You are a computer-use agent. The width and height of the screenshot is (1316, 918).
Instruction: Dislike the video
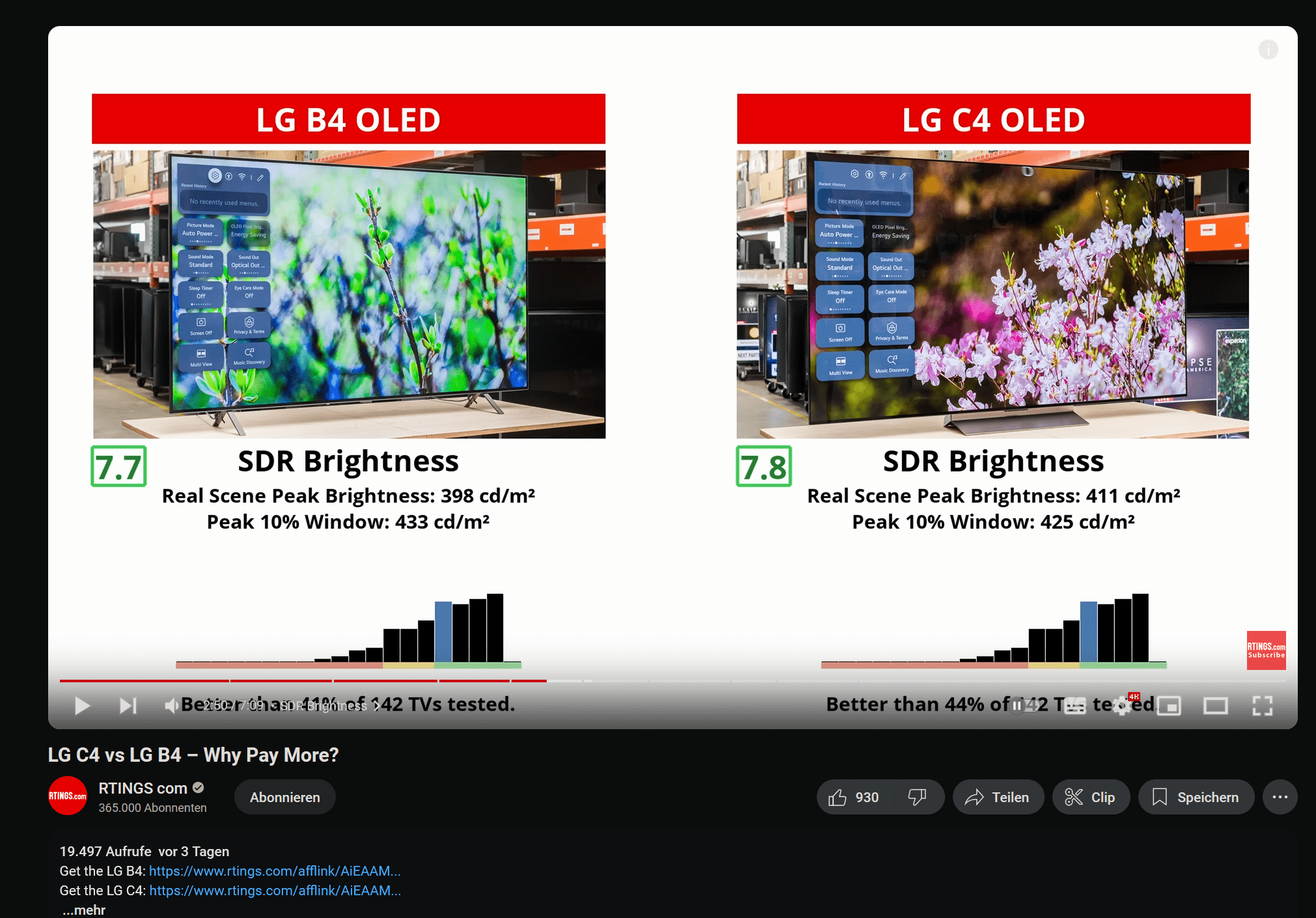(x=918, y=797)
